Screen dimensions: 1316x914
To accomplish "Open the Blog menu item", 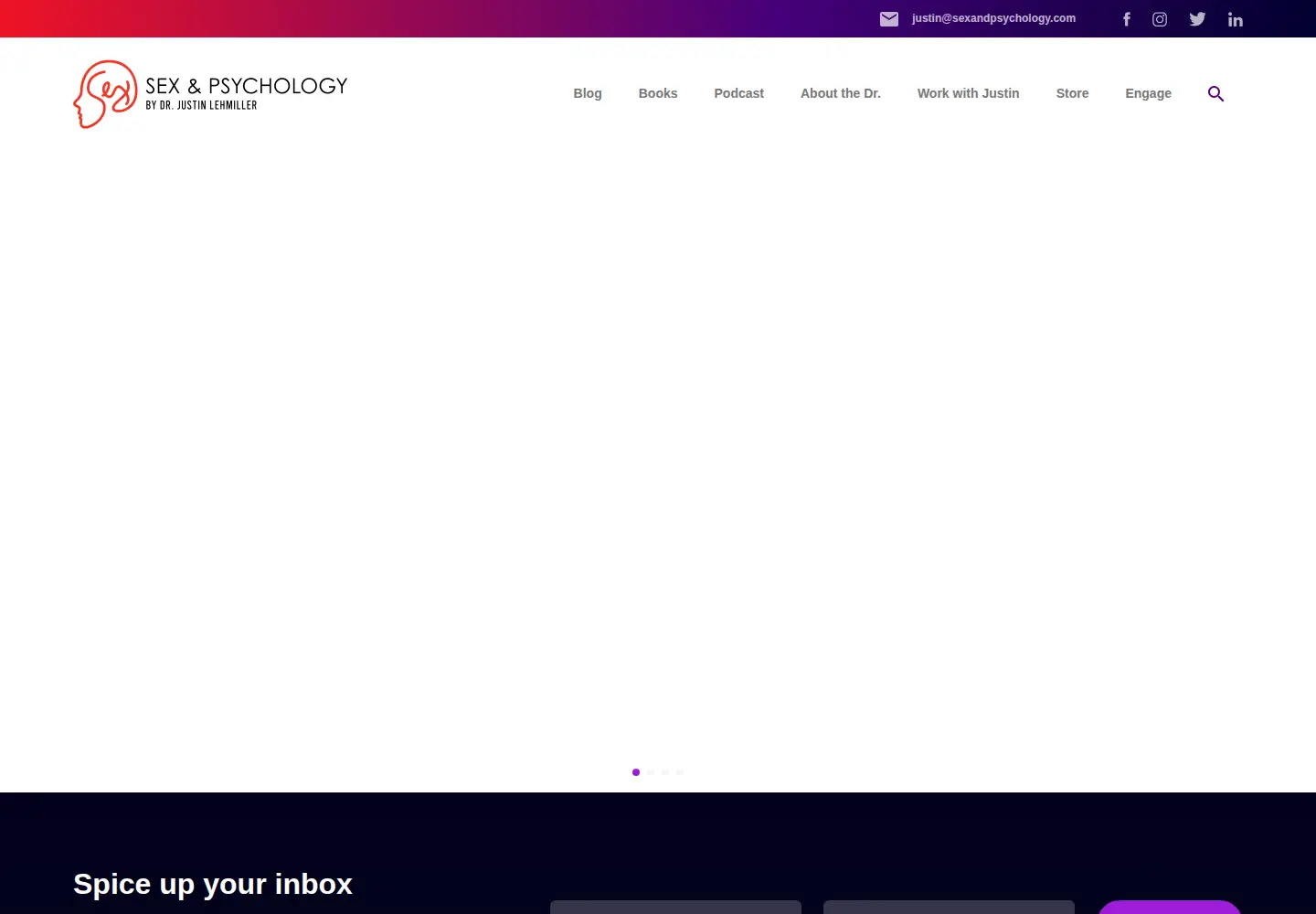I will pyautogui.click(x=588, y=93).
